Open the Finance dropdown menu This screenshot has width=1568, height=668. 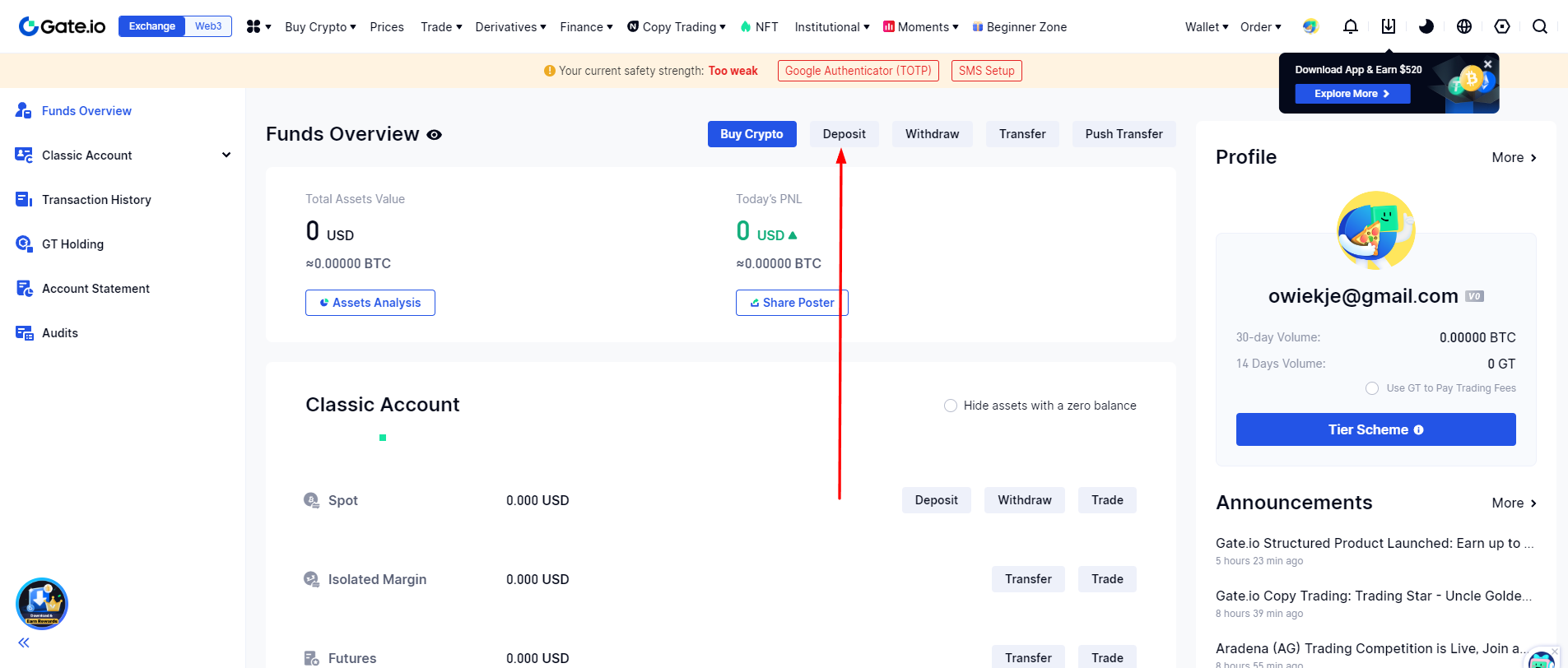point(586,27)
